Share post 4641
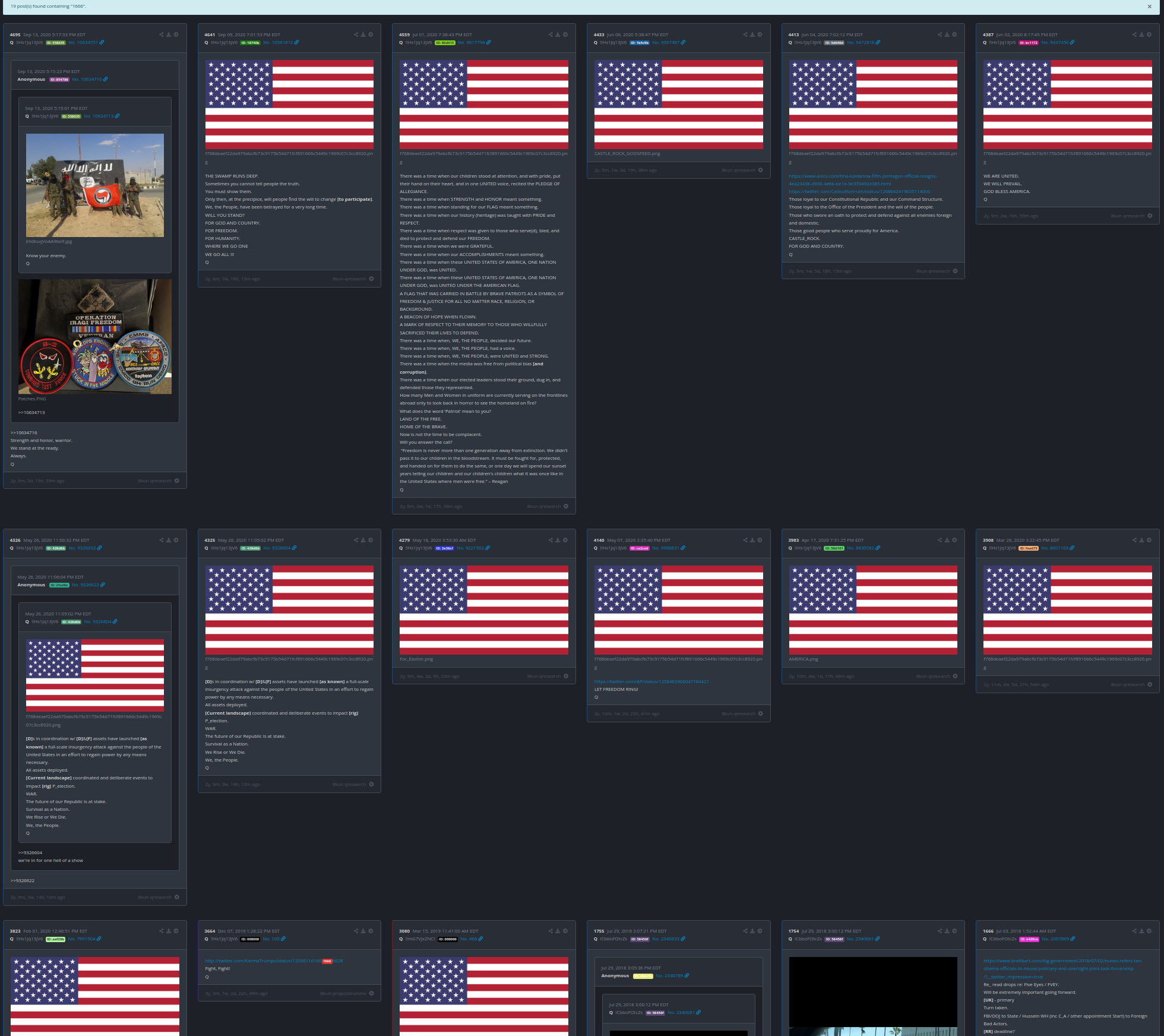This screenshot has width=1164, height=1036. 356,34
